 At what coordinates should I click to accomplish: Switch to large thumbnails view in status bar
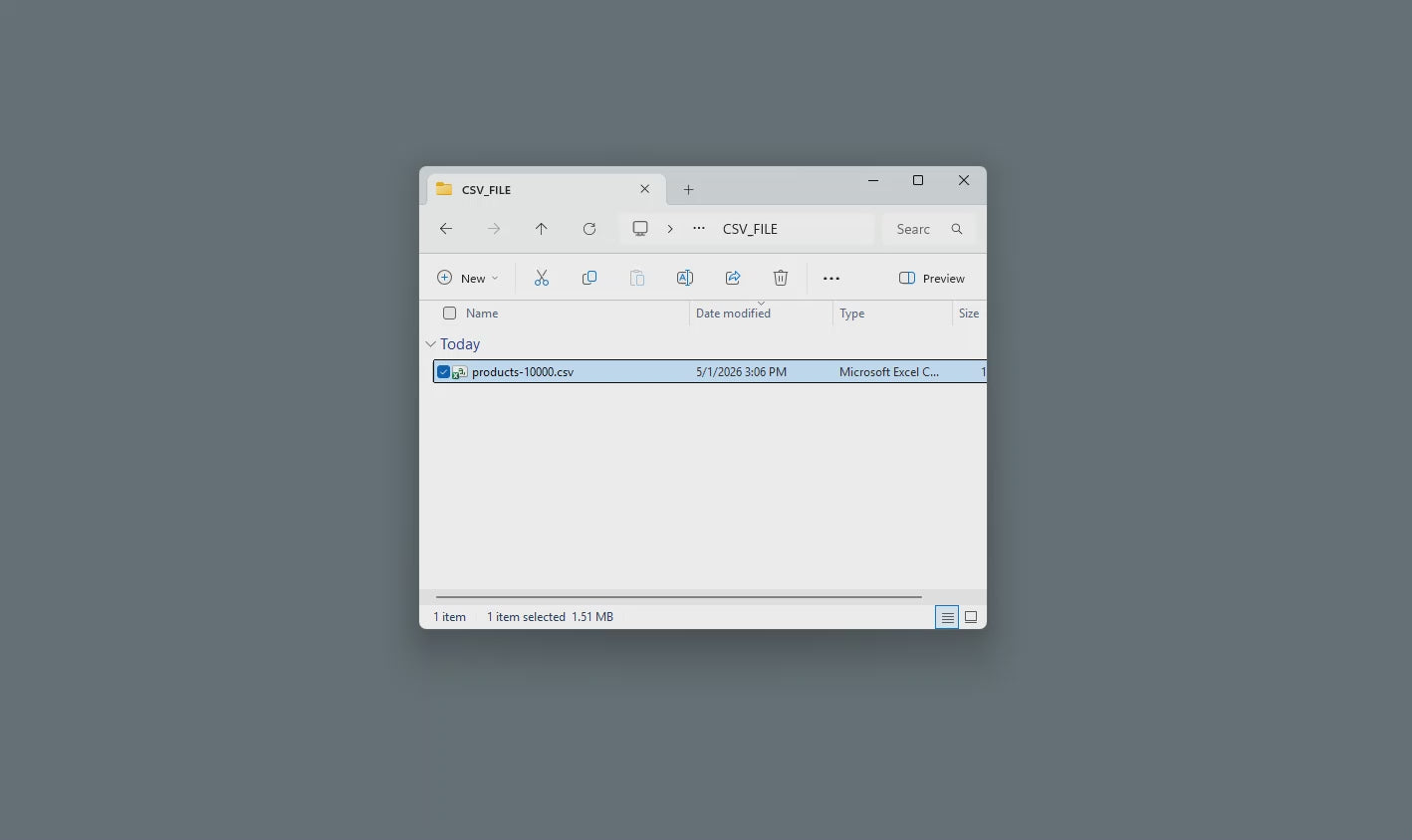pyautogui.click(x=971, y=617)
